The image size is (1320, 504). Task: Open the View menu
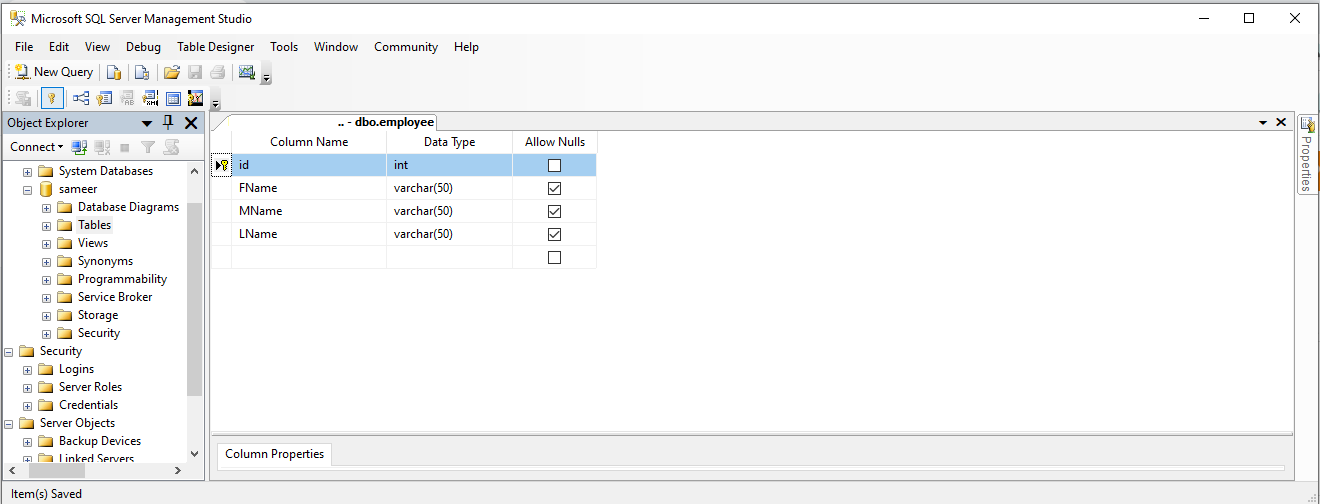pyautogui.click(x=98, y=47)
